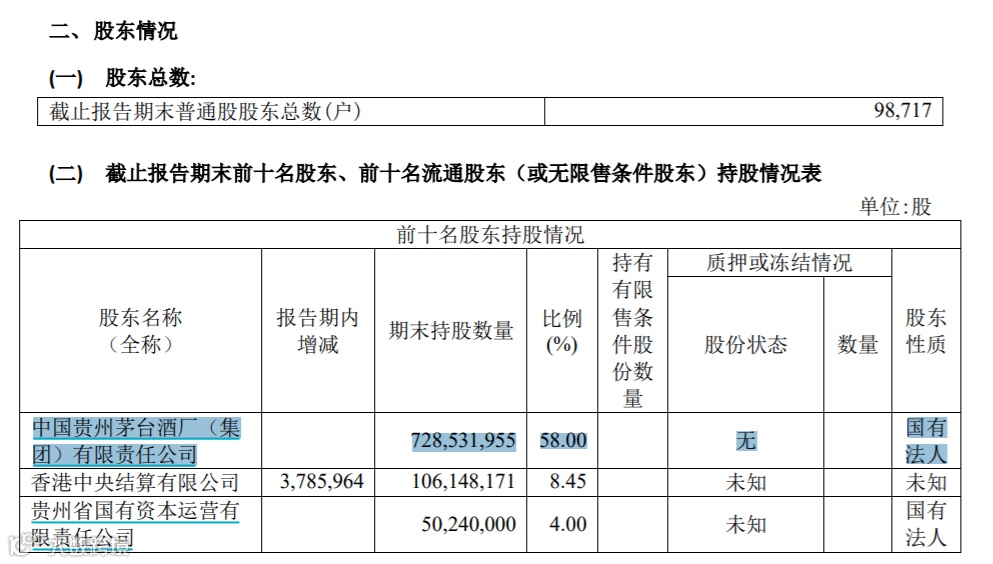Click the change value 3,785,964
The image size is (993, 564).
click(x=322, y=482)
